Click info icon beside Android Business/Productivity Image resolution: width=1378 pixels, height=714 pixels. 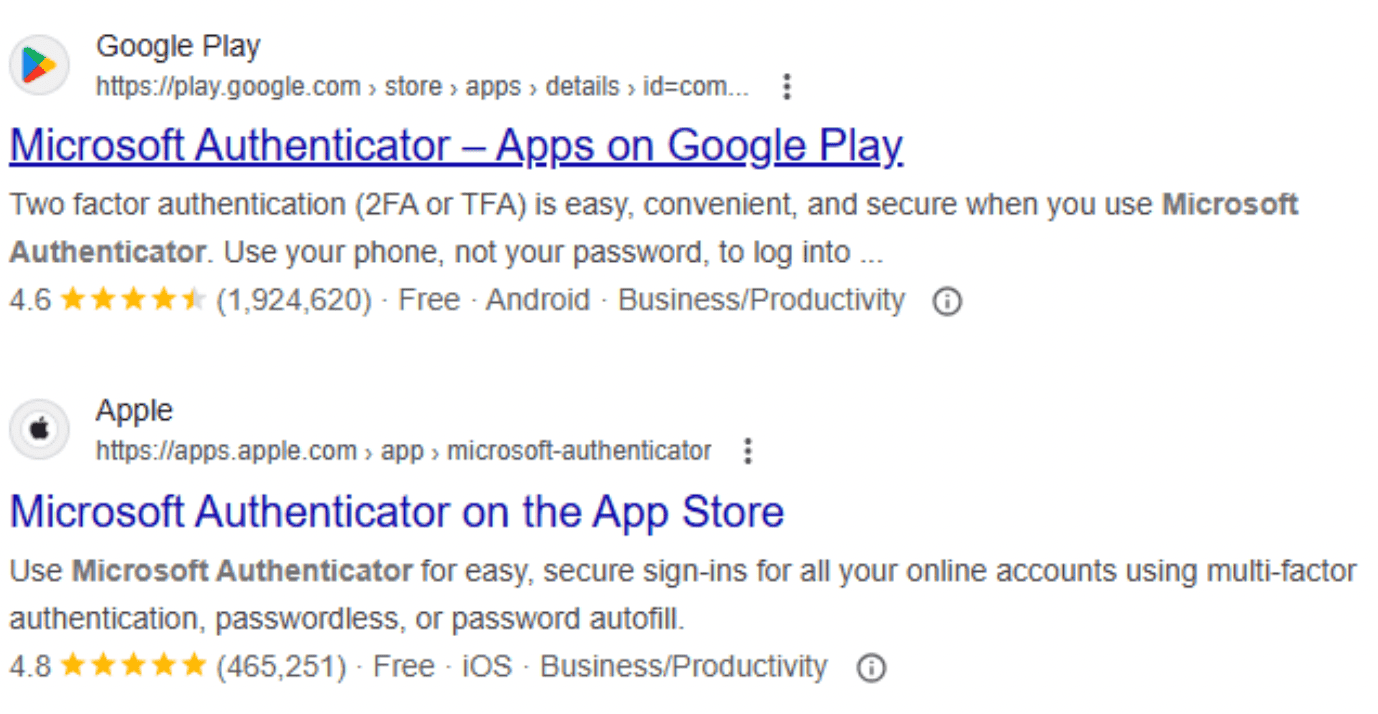[x=946, y=301]
